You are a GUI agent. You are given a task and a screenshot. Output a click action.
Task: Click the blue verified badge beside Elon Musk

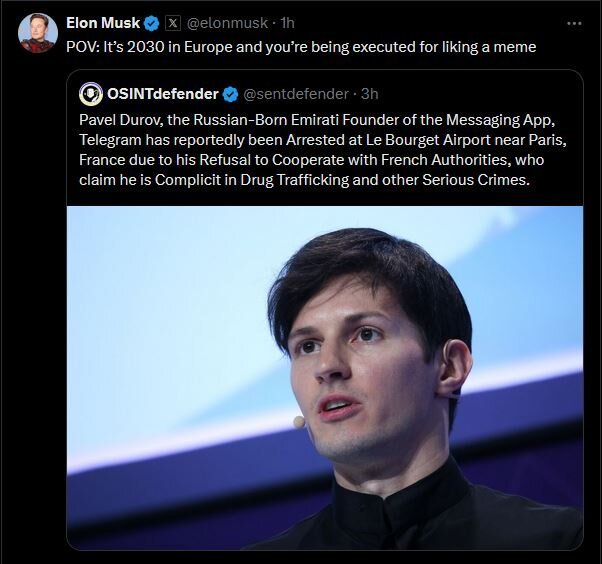pos(152,23)
